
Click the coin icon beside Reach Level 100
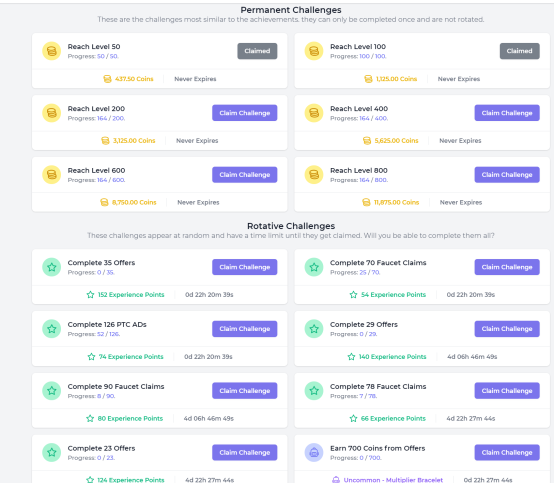point(314,51)
